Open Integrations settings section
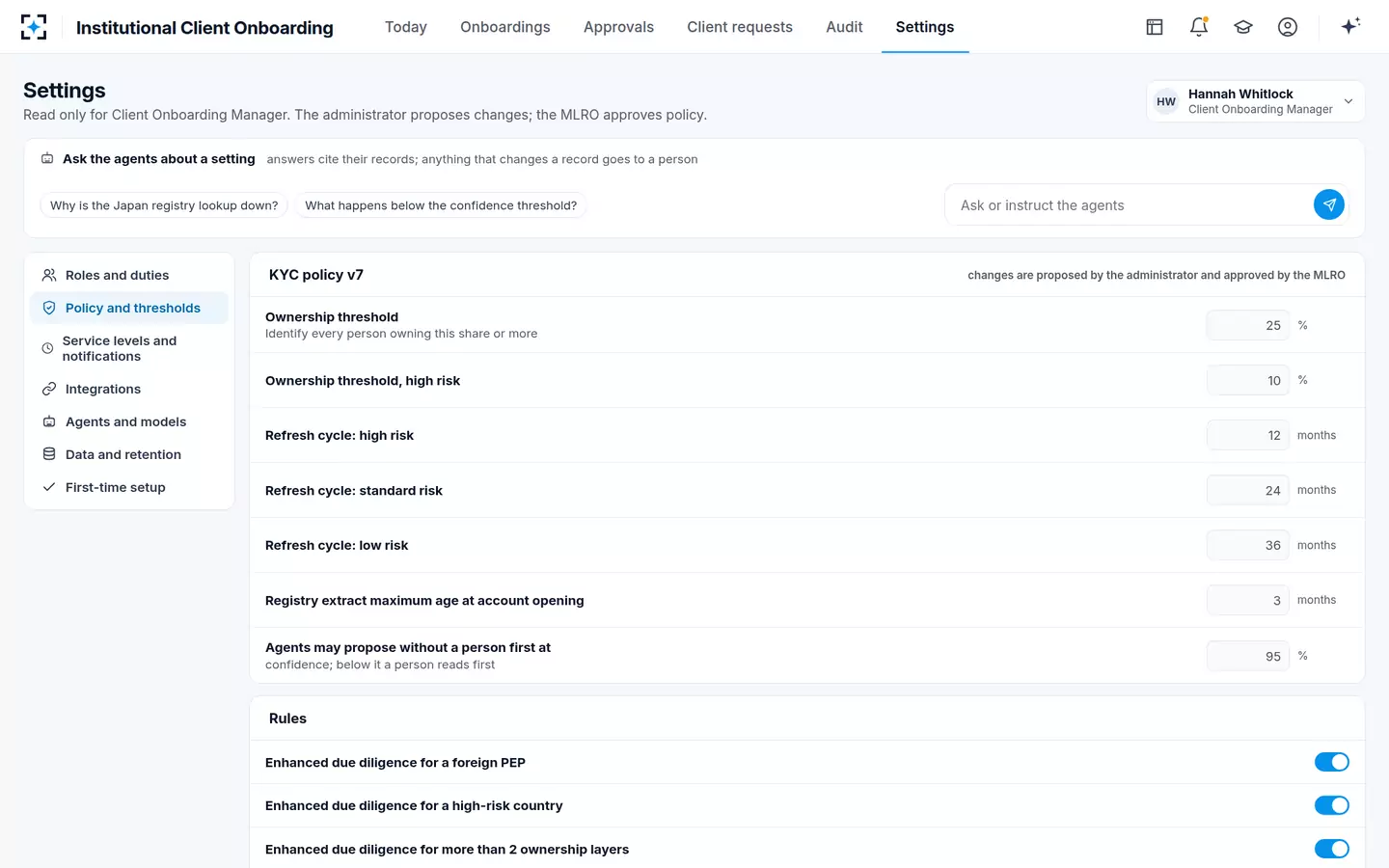The image size is (1389, 868). (x=129, y=389)
